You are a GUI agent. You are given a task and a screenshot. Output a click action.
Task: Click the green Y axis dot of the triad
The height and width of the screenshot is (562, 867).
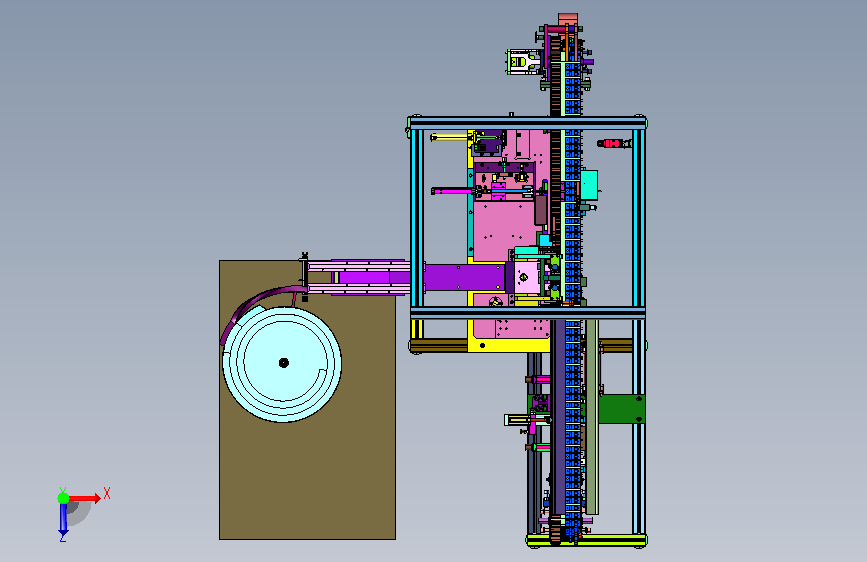coord(64,498)
